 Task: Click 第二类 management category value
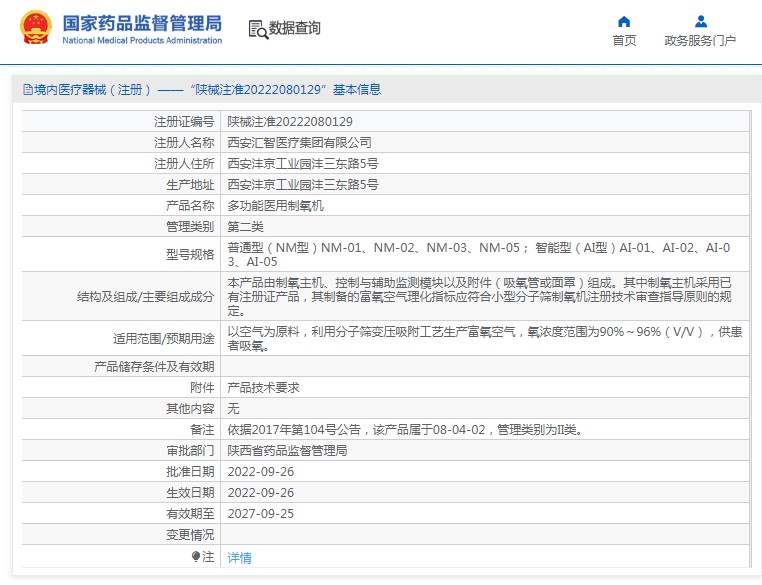pos(245,226)
